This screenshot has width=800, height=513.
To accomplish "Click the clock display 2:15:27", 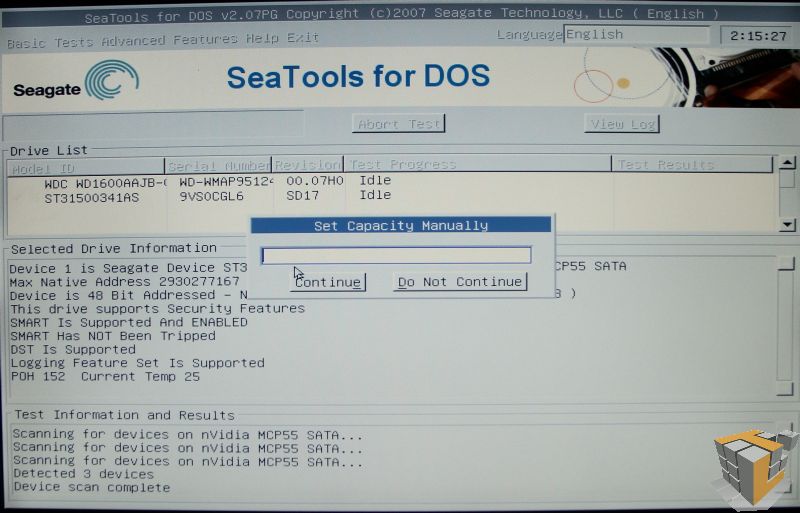I will click(758, 36).
